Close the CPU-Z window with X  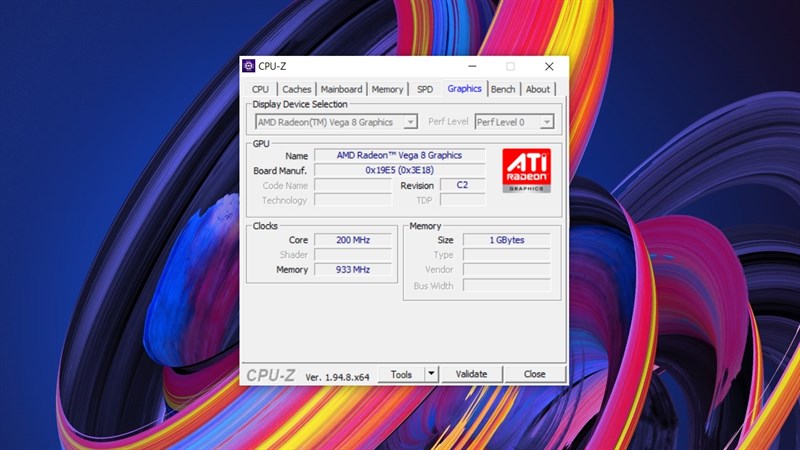[549, 66]
